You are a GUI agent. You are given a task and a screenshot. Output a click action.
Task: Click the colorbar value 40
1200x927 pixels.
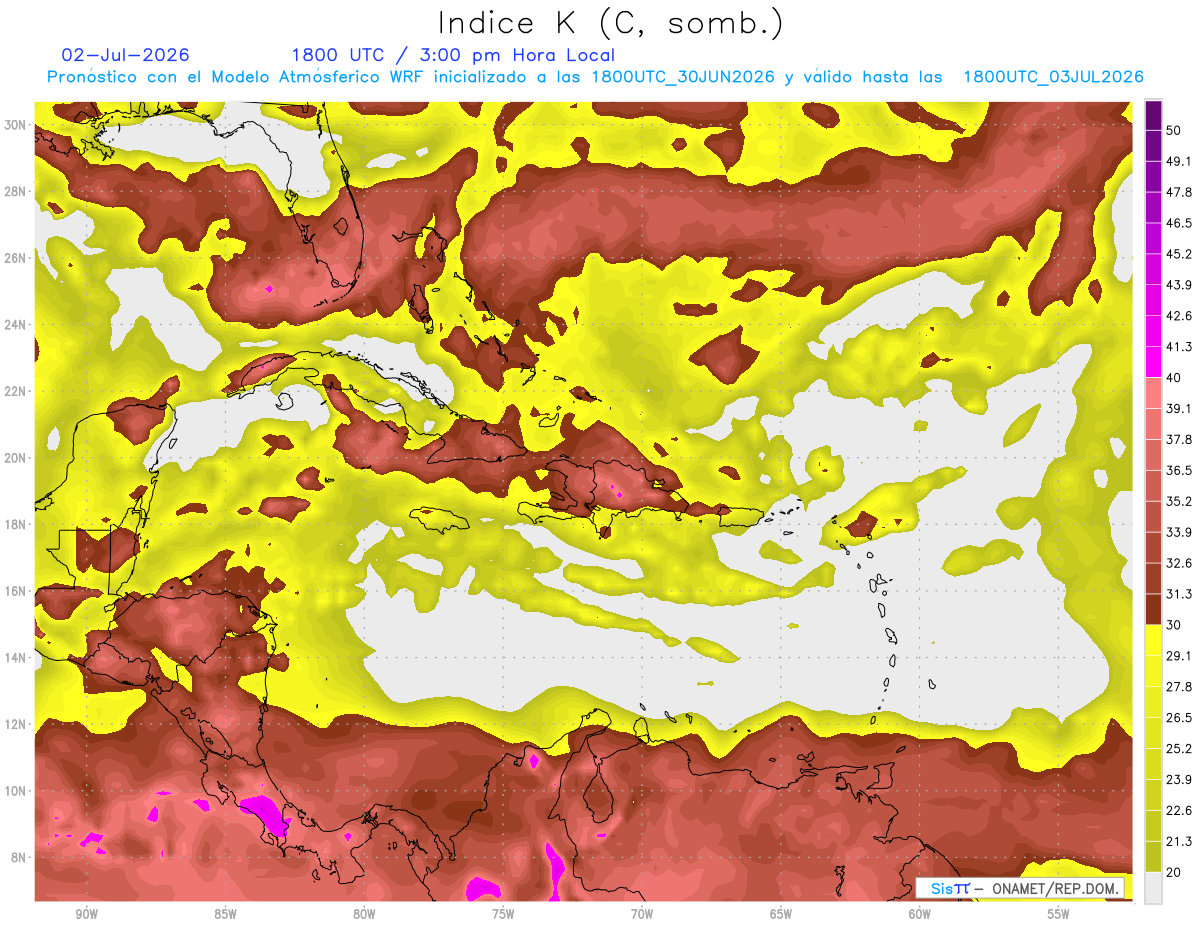(x=1174, y=377)
